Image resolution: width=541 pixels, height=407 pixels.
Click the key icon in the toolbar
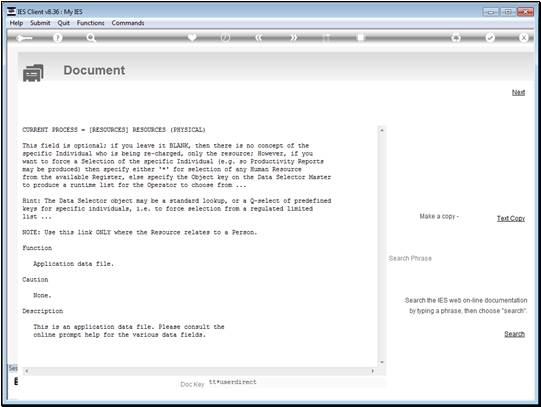tap(24, 38)
